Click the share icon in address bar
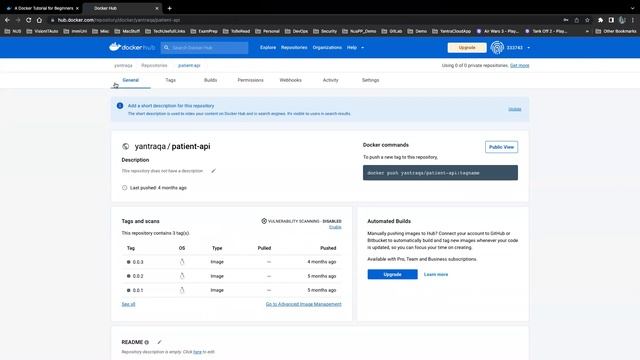 tap(576, 20)
